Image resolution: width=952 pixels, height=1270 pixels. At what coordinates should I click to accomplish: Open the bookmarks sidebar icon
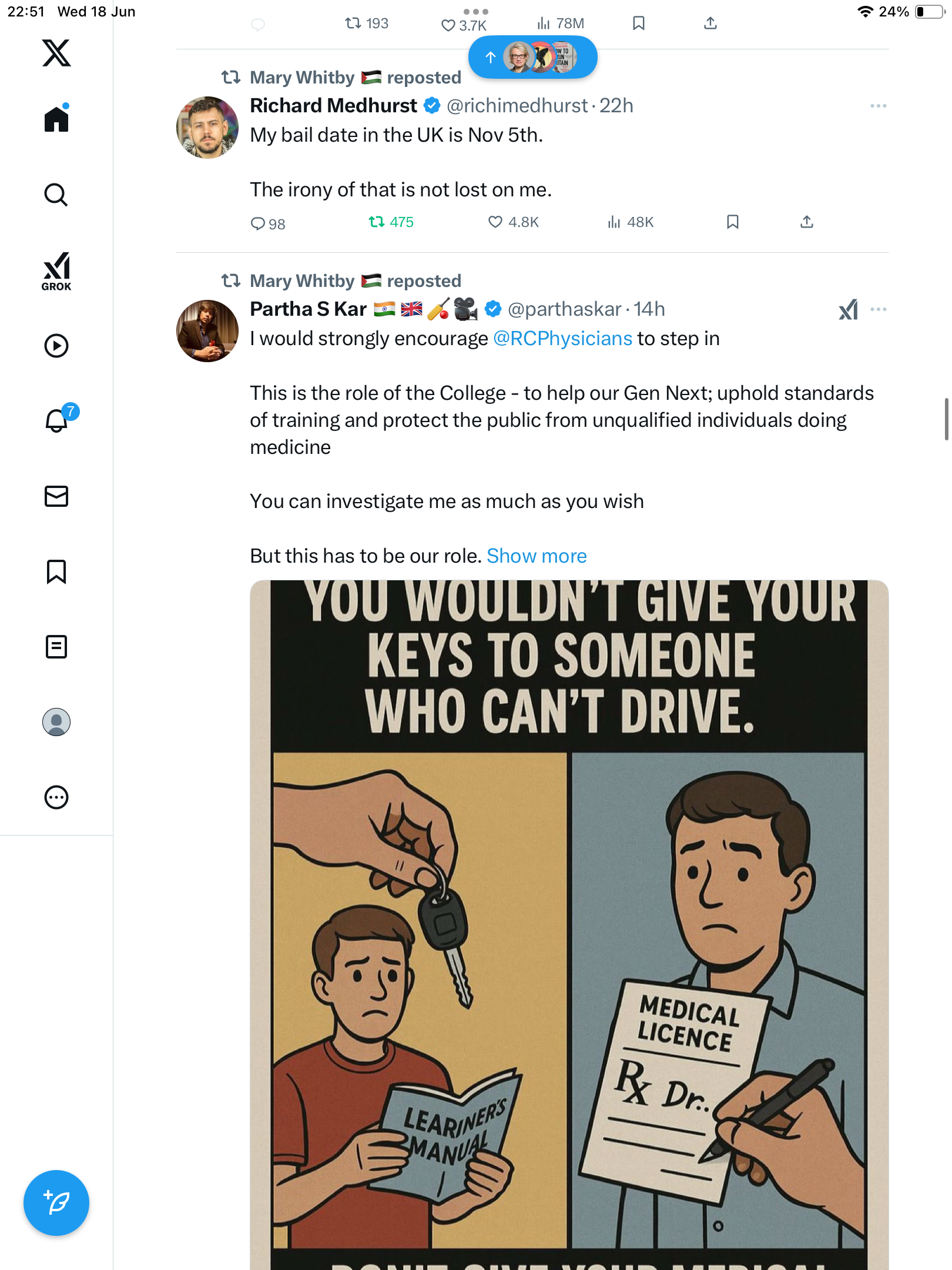[x=56, y=571]
